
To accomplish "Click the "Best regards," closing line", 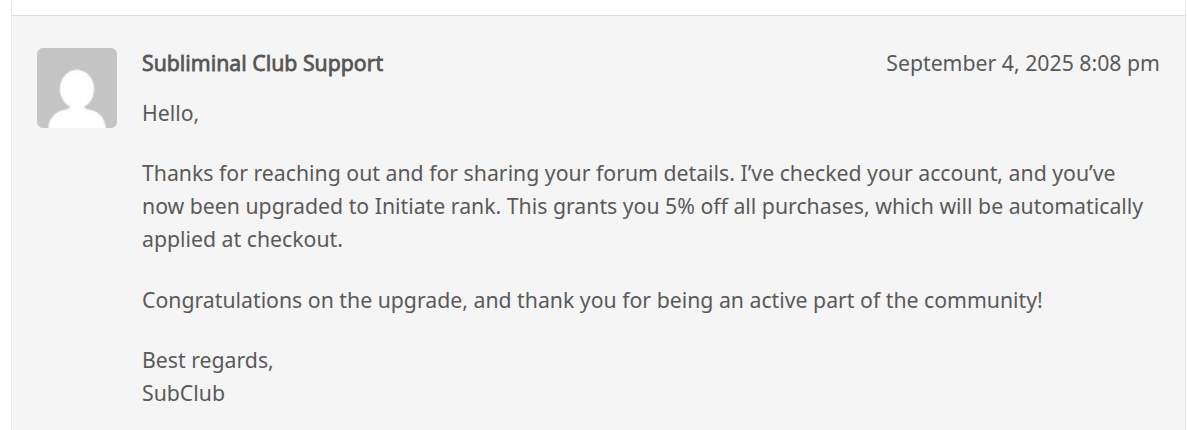I will 207,360.
